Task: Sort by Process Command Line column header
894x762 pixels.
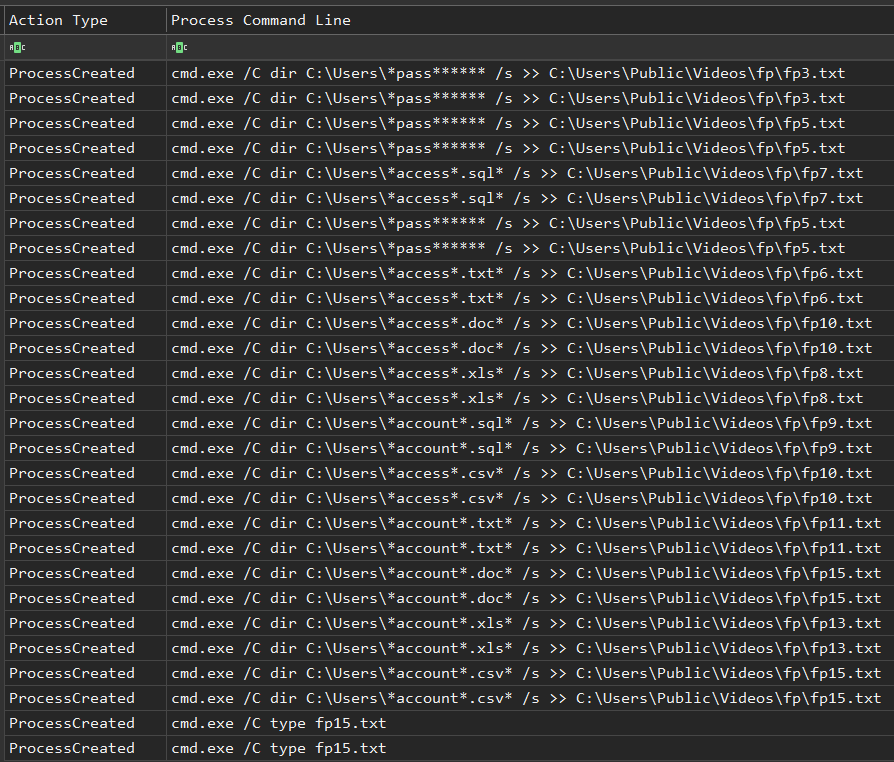Action: (260, 20)
